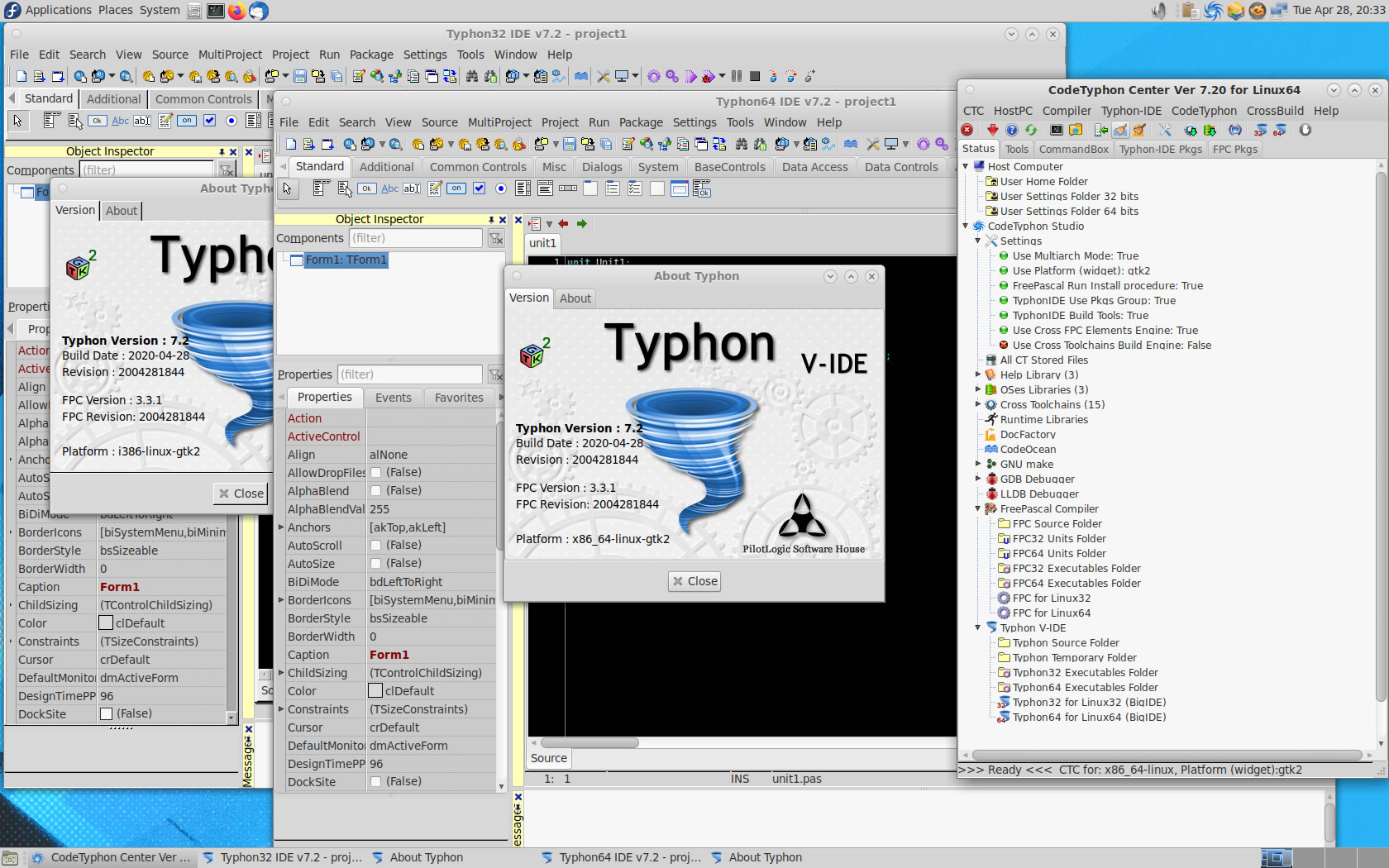
Task: Collapse the Host Computer tree node
Action: (x=966, y=166)
